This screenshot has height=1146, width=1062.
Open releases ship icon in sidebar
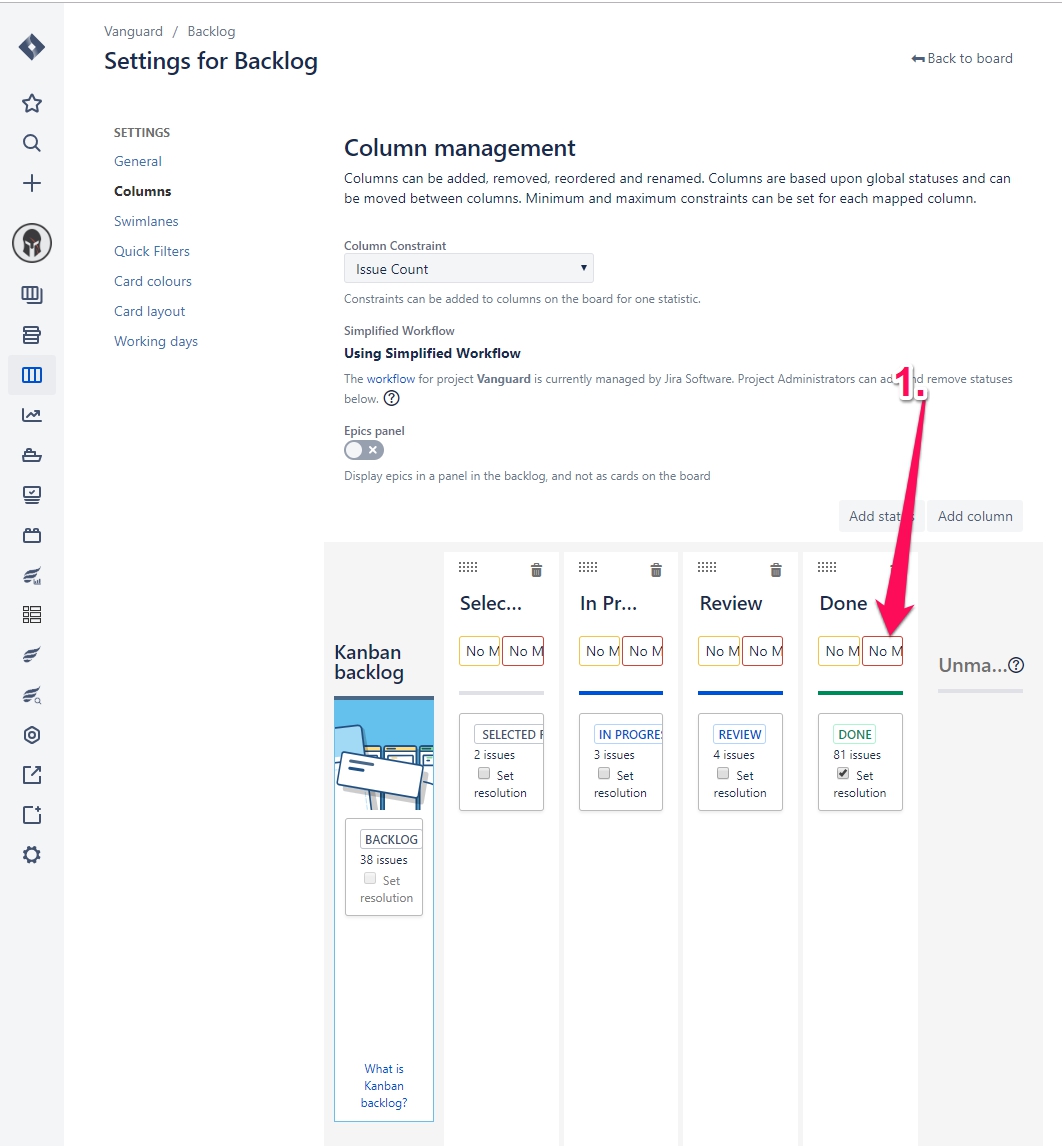coord(31,455)
